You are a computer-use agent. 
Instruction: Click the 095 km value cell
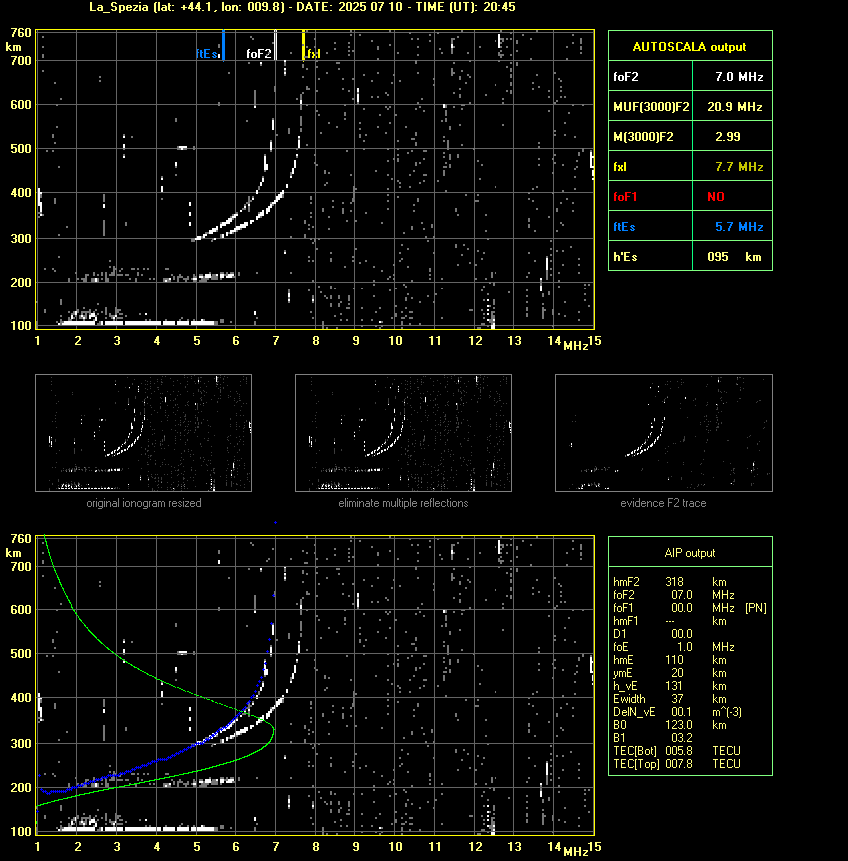[x=733, y=256]
